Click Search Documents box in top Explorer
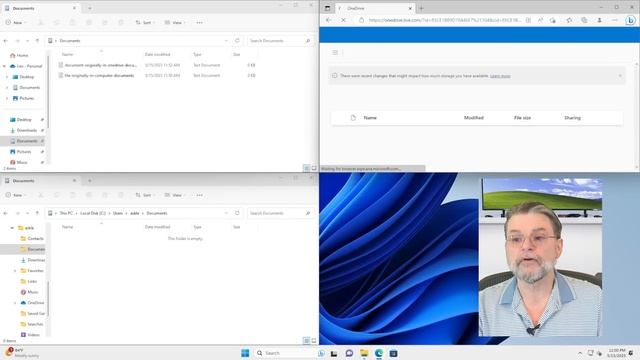Screen dimensions: 640x360 point(280,41)
